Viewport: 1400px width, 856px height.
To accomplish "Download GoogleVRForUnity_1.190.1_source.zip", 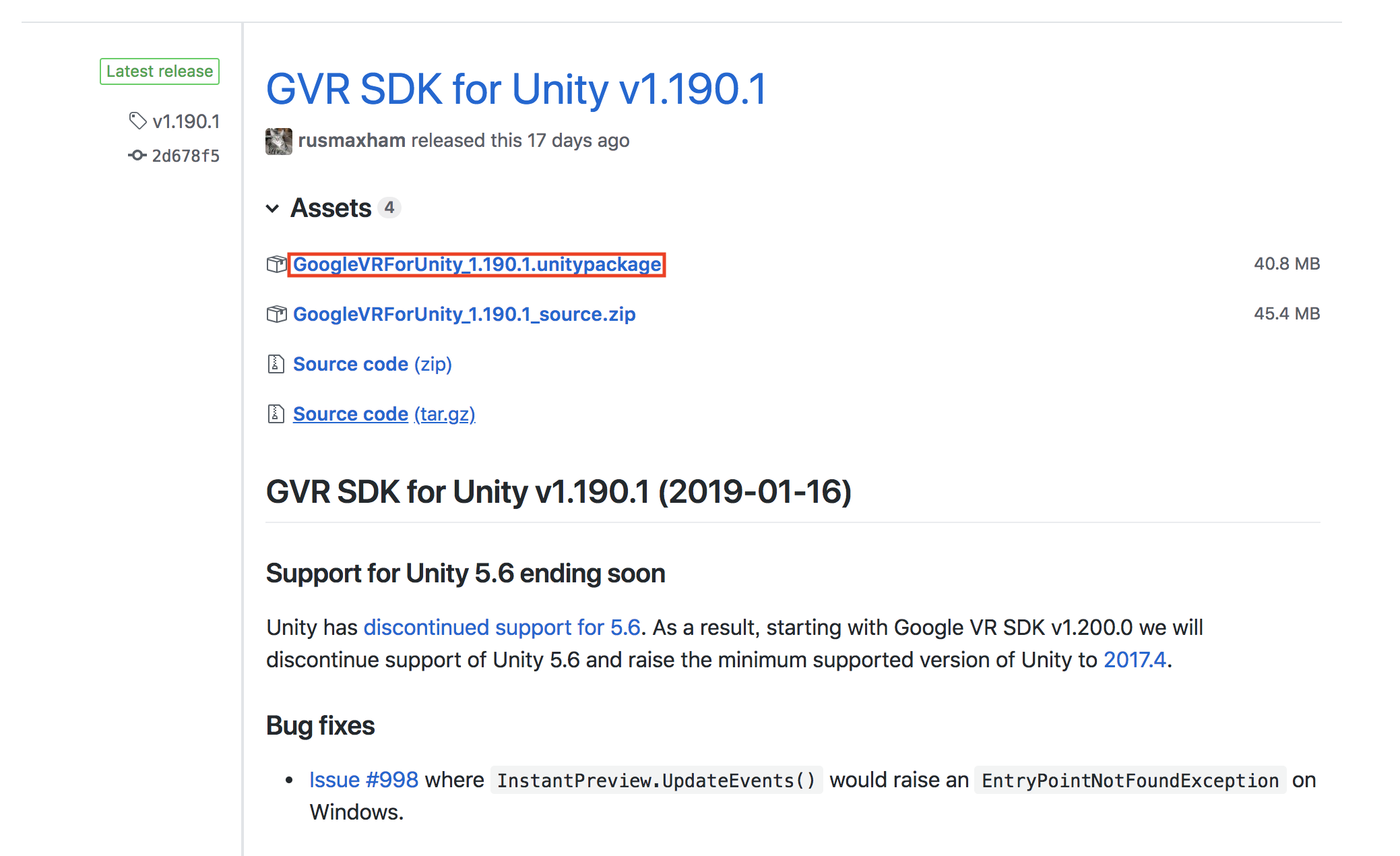I will pyautogui.click(x=464, y=313).
